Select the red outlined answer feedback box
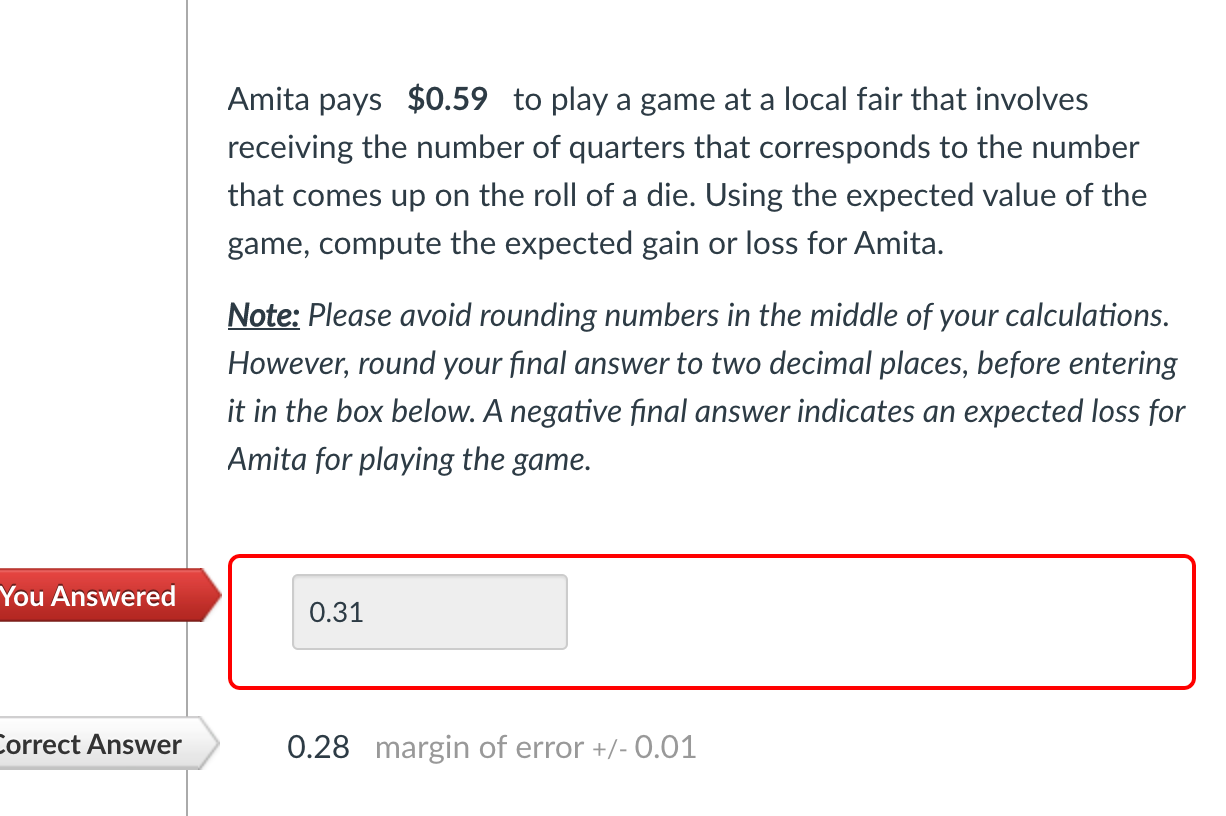This screenshot has width=1226, height=816. point(712,620)
